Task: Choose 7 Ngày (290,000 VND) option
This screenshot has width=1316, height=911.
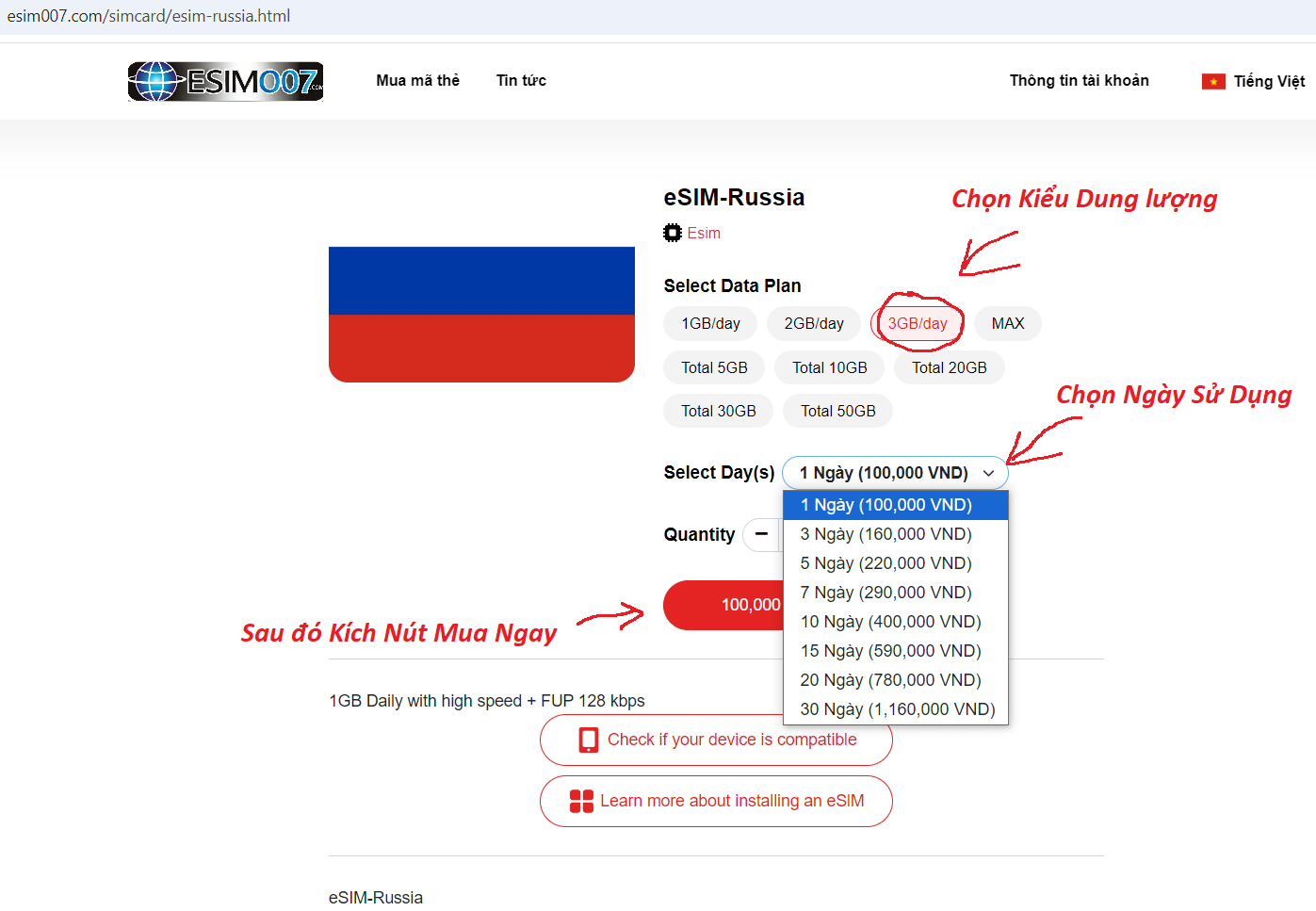Action: tap(896, 593)
